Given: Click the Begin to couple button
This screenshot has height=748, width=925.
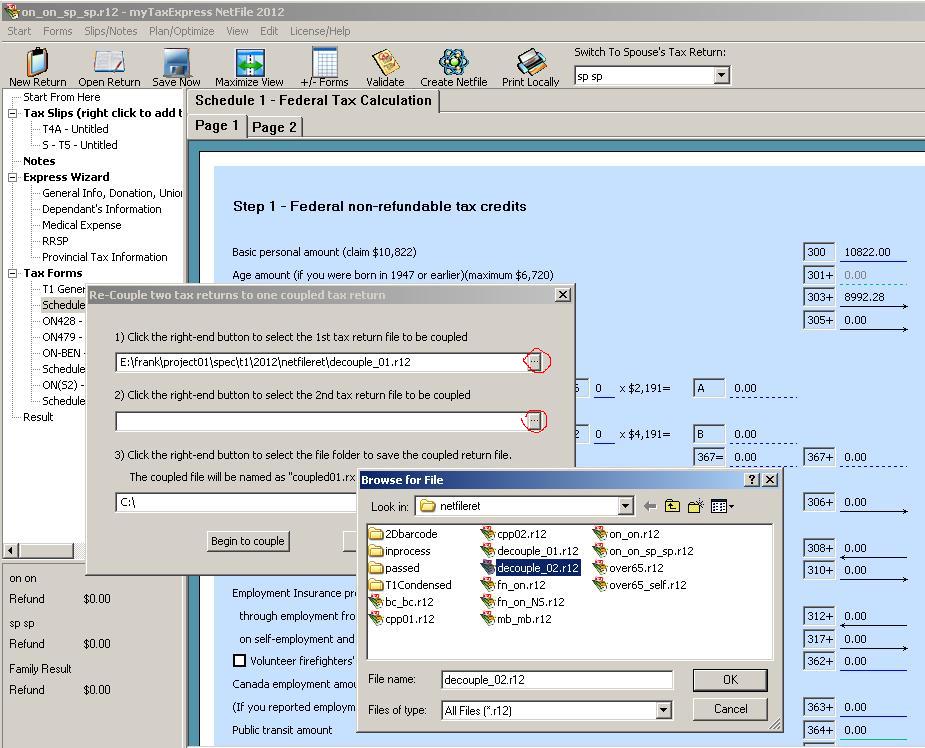Looking at the screenshot, I should 248,541.
